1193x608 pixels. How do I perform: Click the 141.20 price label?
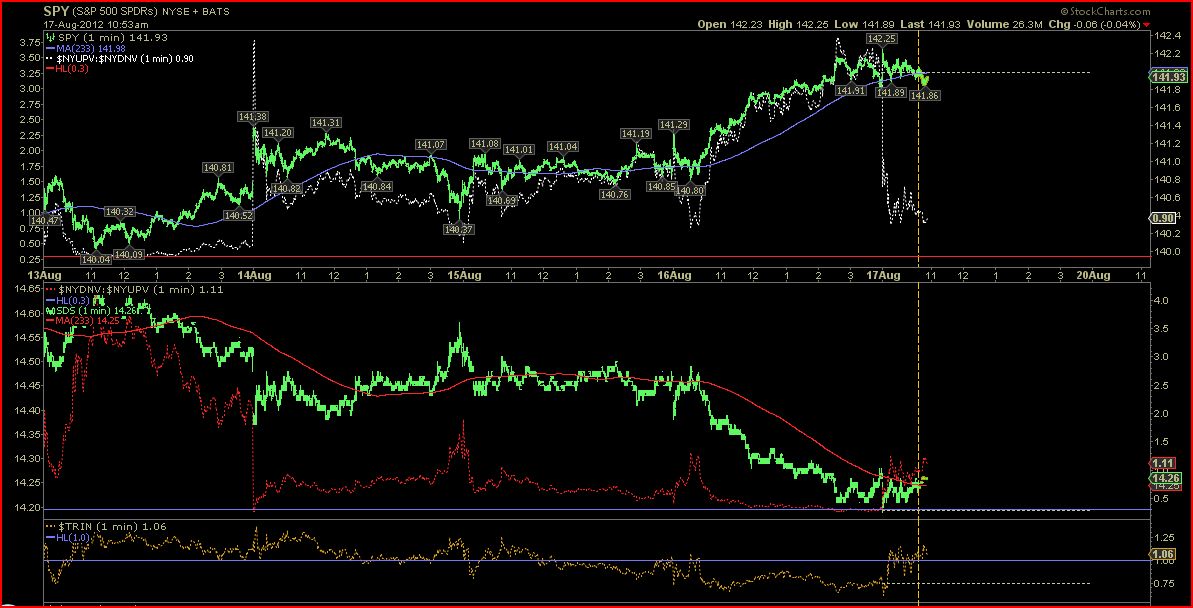point(277,132)
